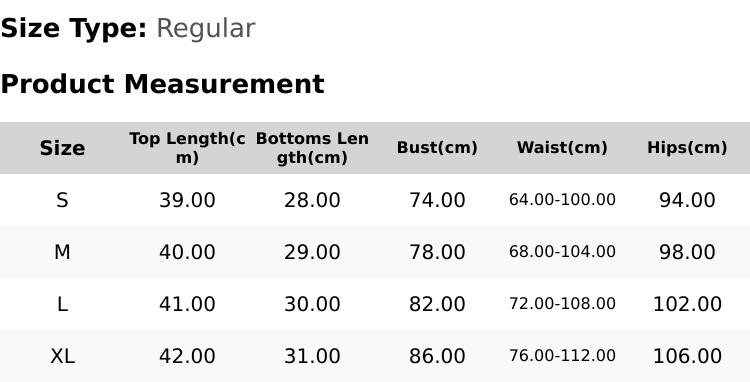This screenshot has width=750, height=382.
Task: Click waist range 64.00-100.00 cell
Action: pos(562,200)
